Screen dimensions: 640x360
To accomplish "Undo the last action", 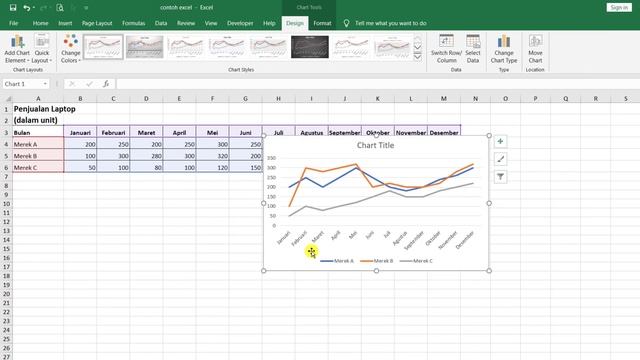I will coord(27,7).
